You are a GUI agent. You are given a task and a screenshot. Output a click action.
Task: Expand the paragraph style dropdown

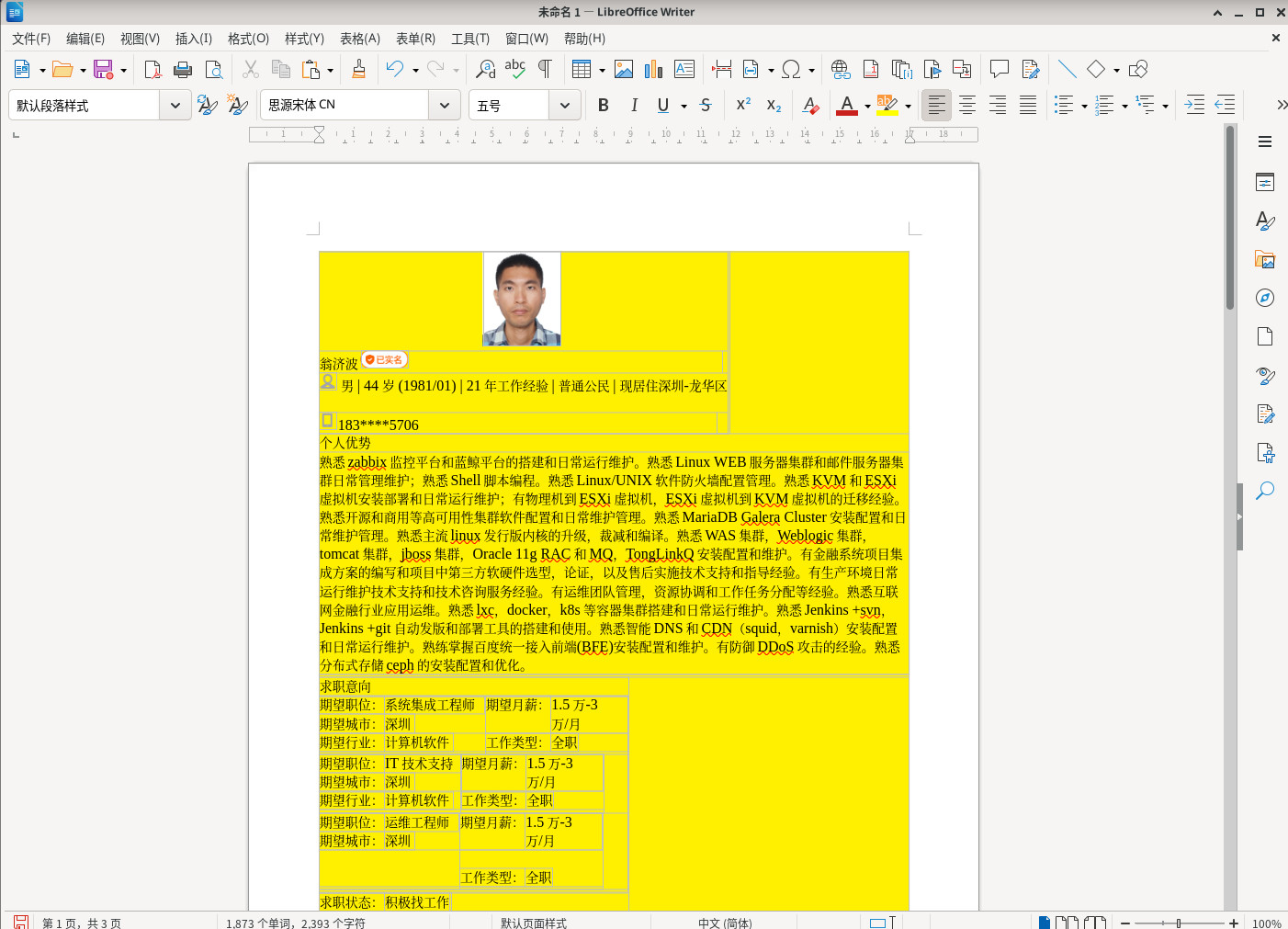[x=175, y=106]
